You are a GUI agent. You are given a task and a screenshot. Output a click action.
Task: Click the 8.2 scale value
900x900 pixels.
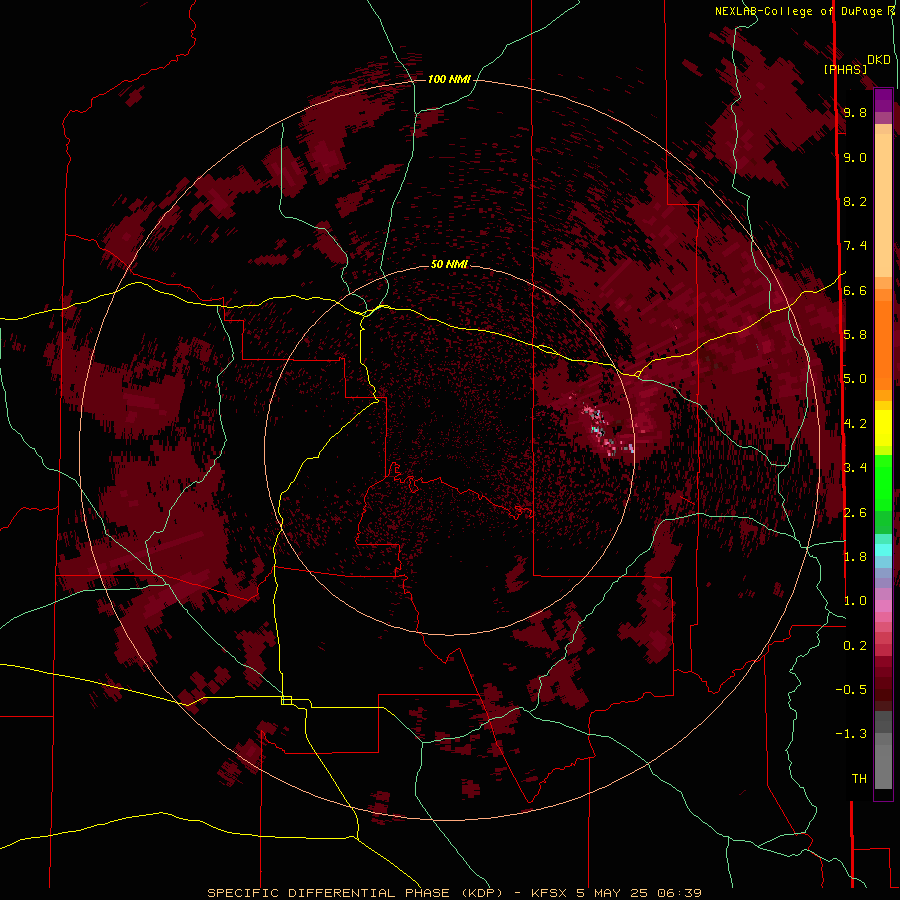pyautogui.click(x=855, y=201)
